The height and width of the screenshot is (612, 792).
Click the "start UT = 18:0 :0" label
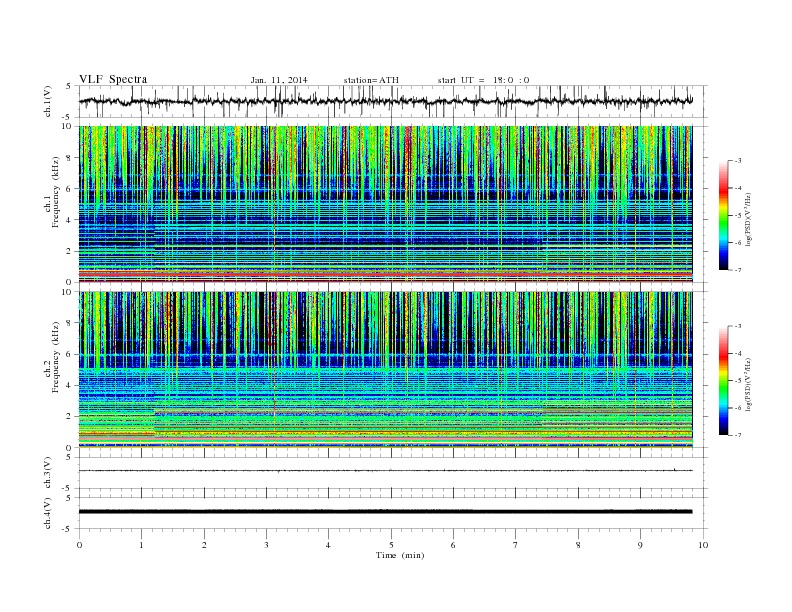(483, 80)
